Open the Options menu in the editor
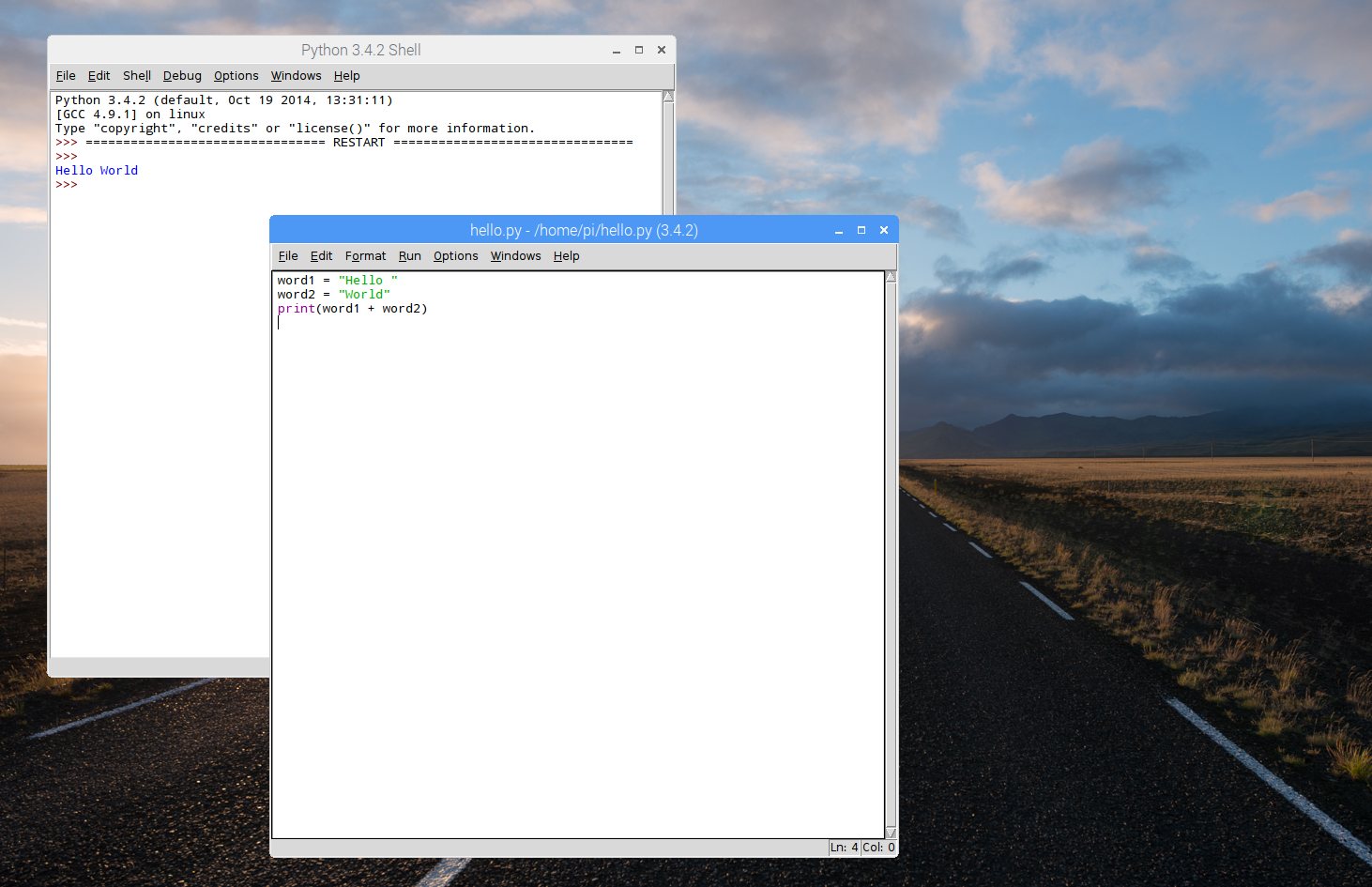This screenshot has height=887, width=1372. click(455, 255)
